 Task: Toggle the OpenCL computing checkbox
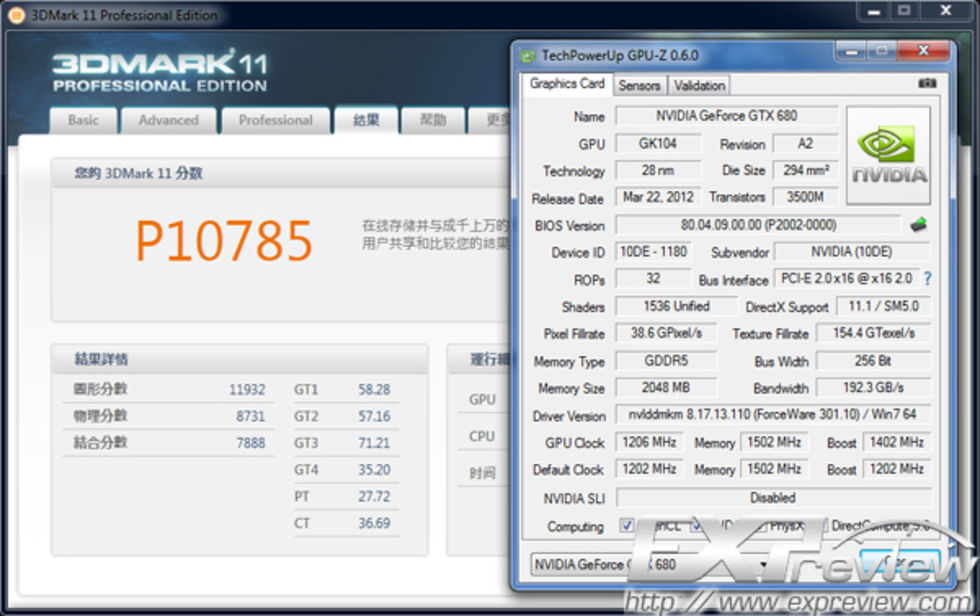[626, 525]
